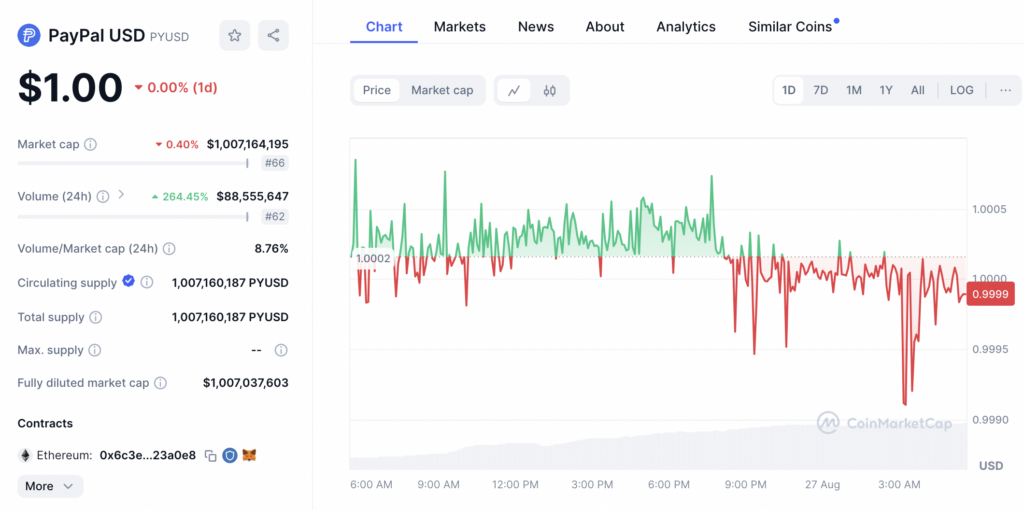Open the Analytics tab
This screenshot has height=510, width=1024.
[686, 27]
